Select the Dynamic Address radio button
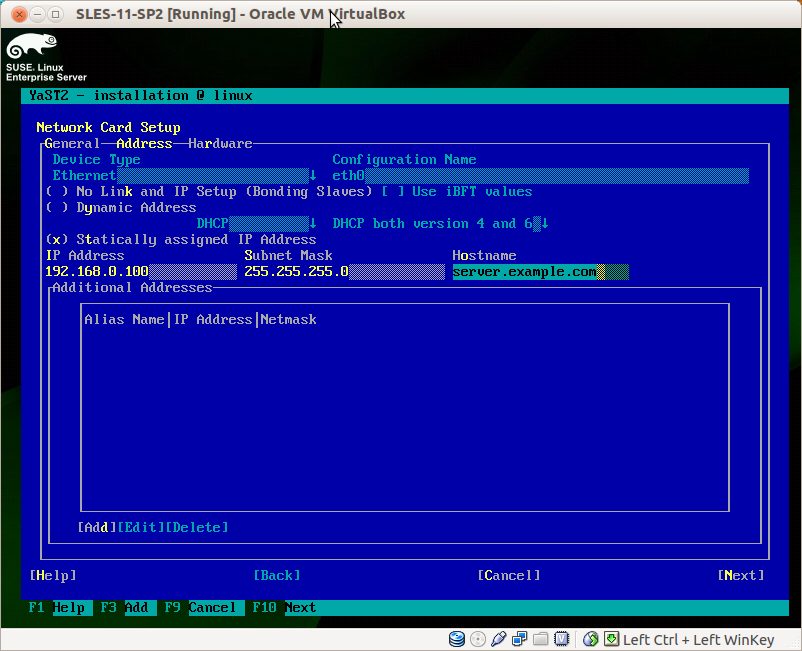Image resolution: width=802 pixels, height=651 pixels. (56, 208)
